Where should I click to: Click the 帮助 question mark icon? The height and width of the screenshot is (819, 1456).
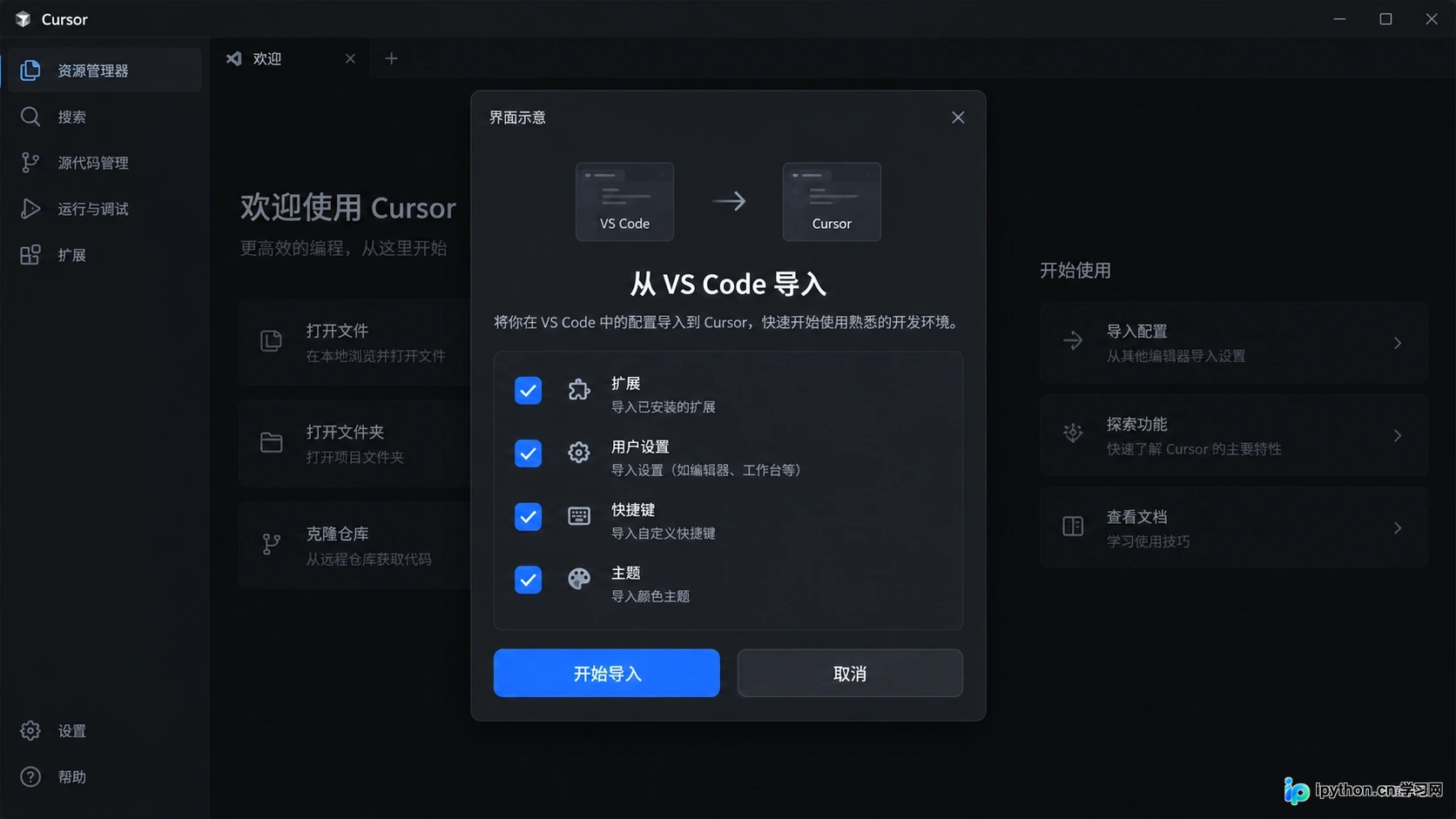coord(30,776)
